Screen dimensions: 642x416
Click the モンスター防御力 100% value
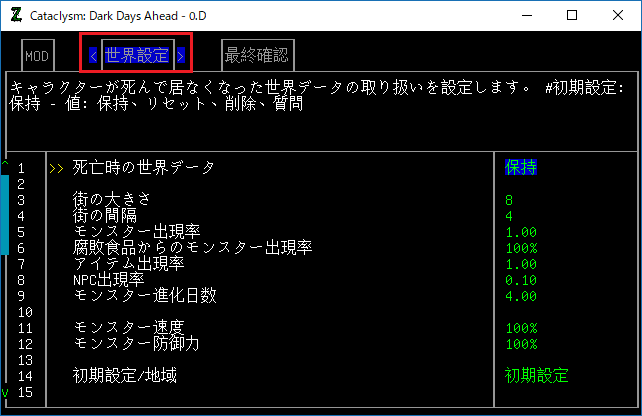pyautogui.click(x=521, y=343)
